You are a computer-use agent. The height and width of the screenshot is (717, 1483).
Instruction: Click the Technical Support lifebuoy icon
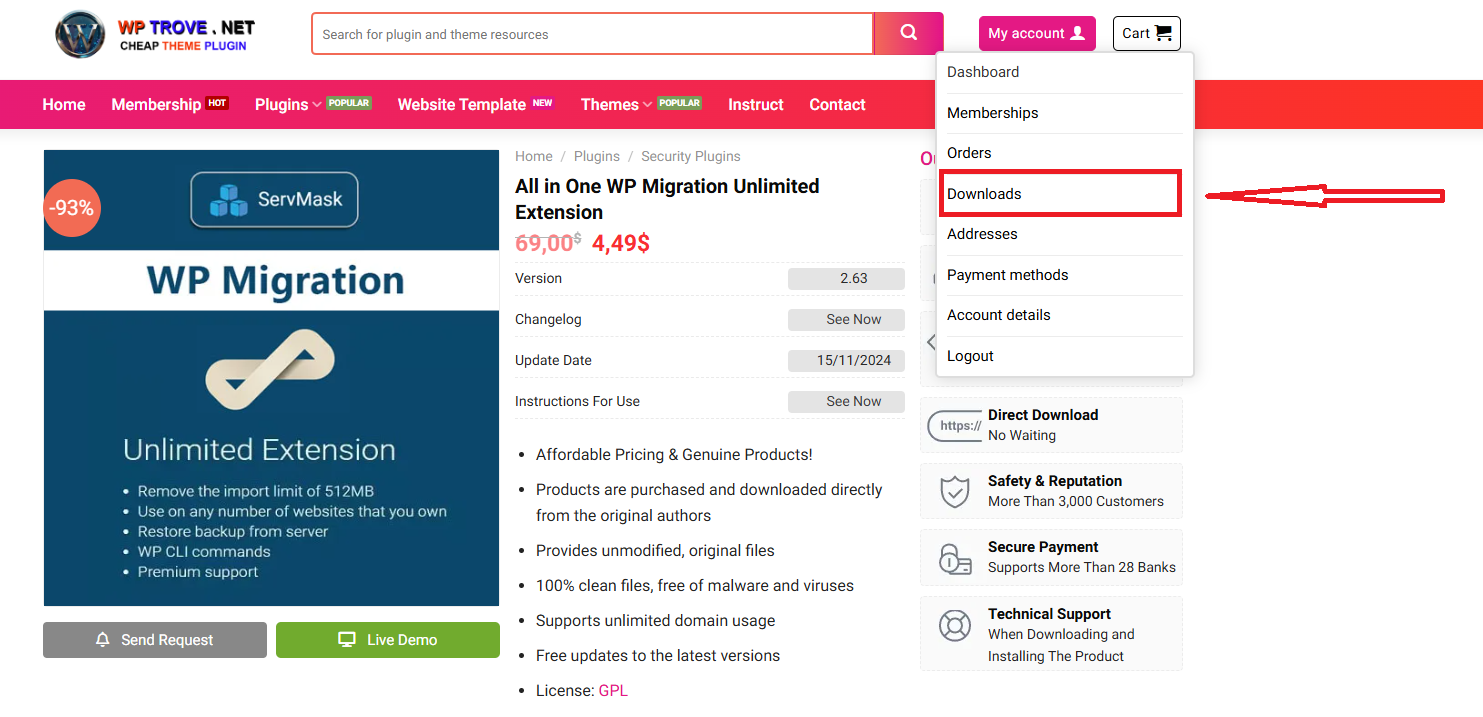coord(954,625)
